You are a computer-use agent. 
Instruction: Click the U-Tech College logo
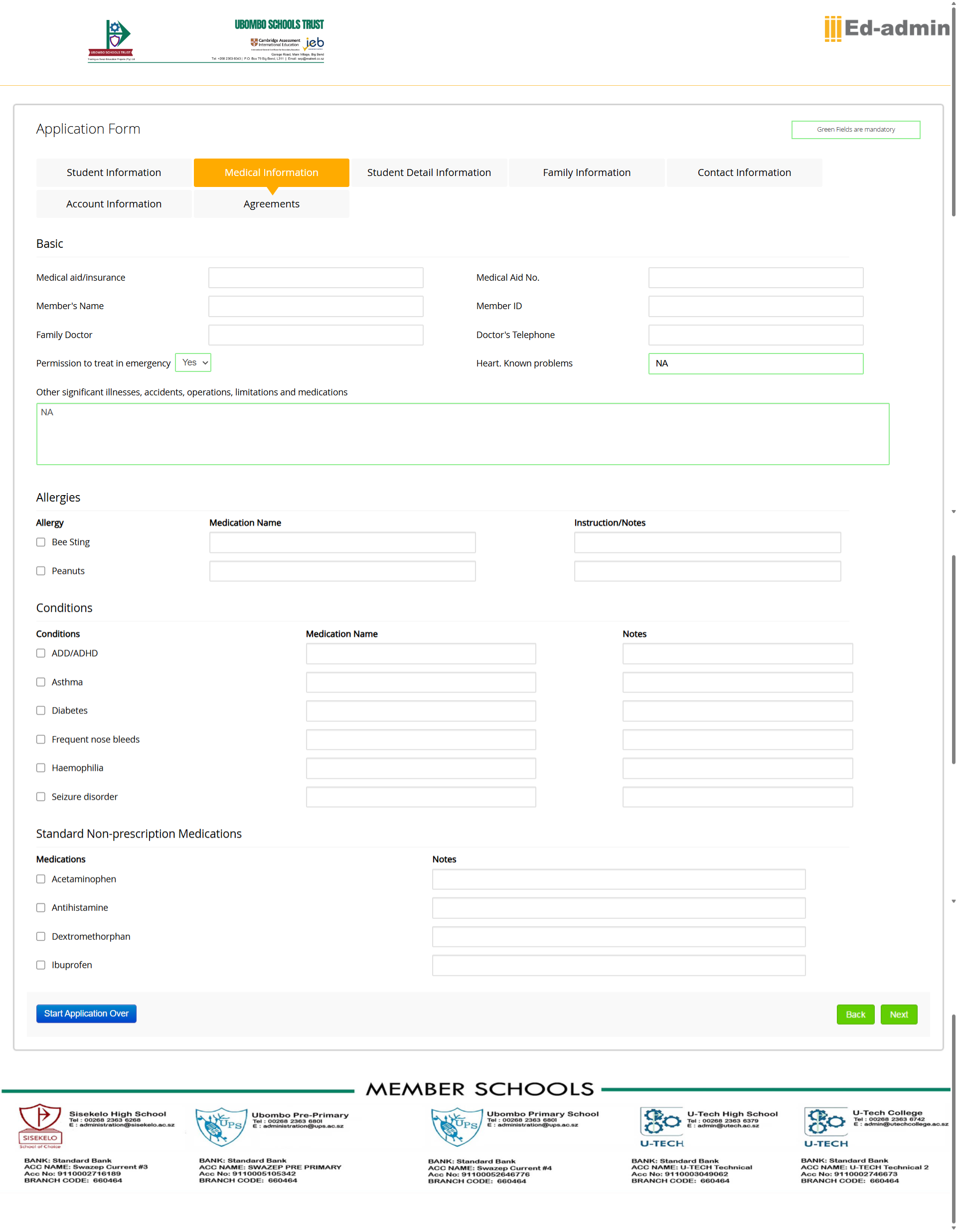[825, 1127]
